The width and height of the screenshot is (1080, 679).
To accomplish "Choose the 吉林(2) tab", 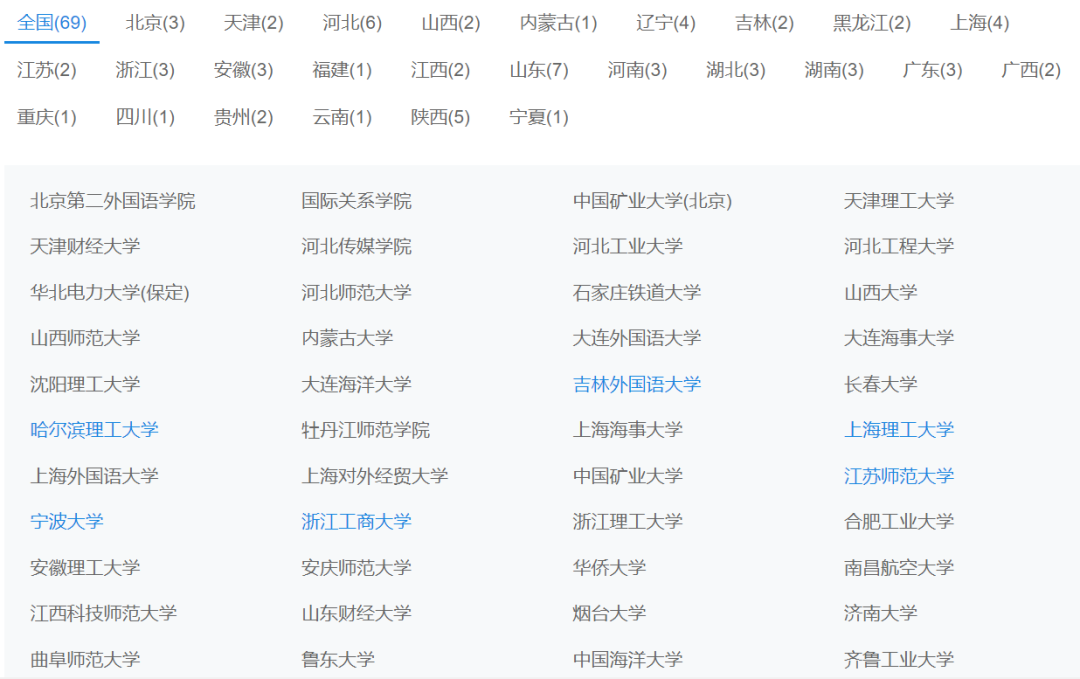I will [x=765, y=23].
